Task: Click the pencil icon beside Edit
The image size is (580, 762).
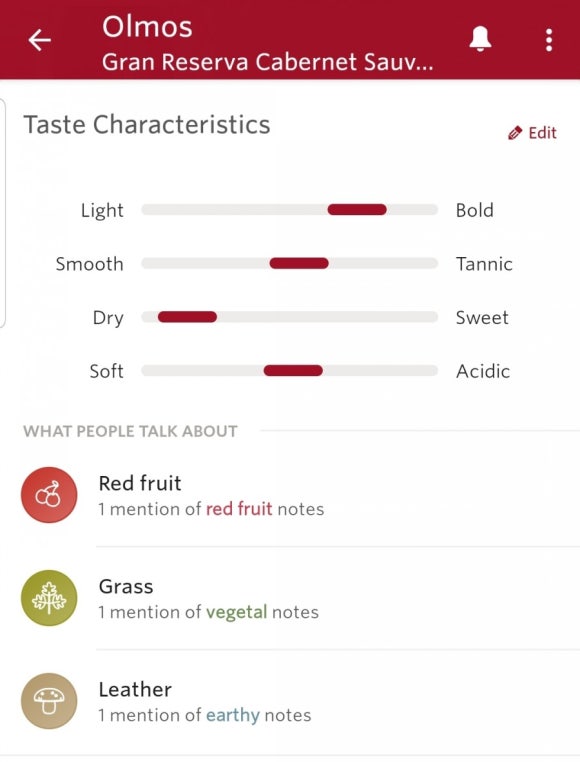Action: pyautogui.click(x=515, y=133)
